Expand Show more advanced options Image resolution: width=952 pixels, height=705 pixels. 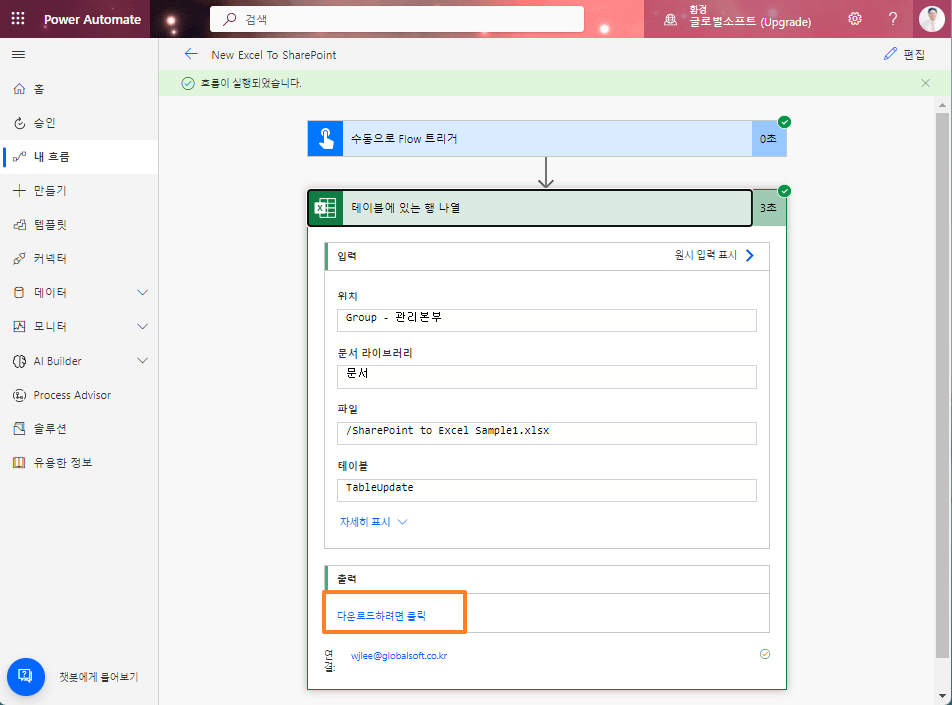[373, 522]
